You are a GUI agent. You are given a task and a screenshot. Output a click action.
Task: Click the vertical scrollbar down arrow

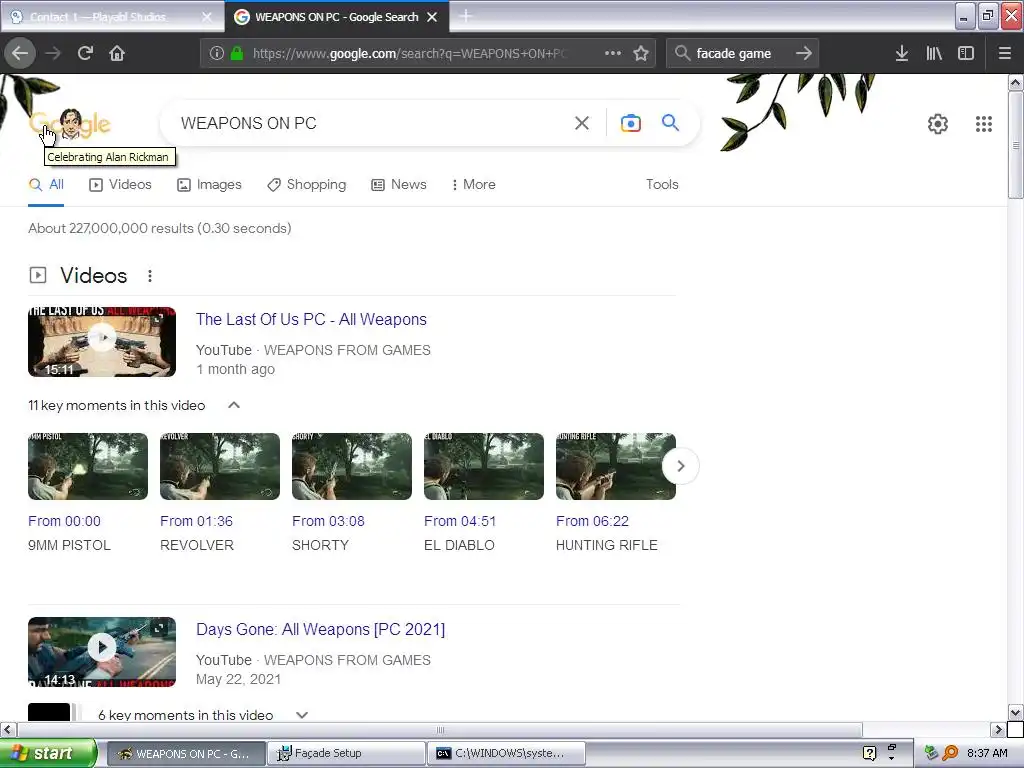click(x=1015, y=712)
